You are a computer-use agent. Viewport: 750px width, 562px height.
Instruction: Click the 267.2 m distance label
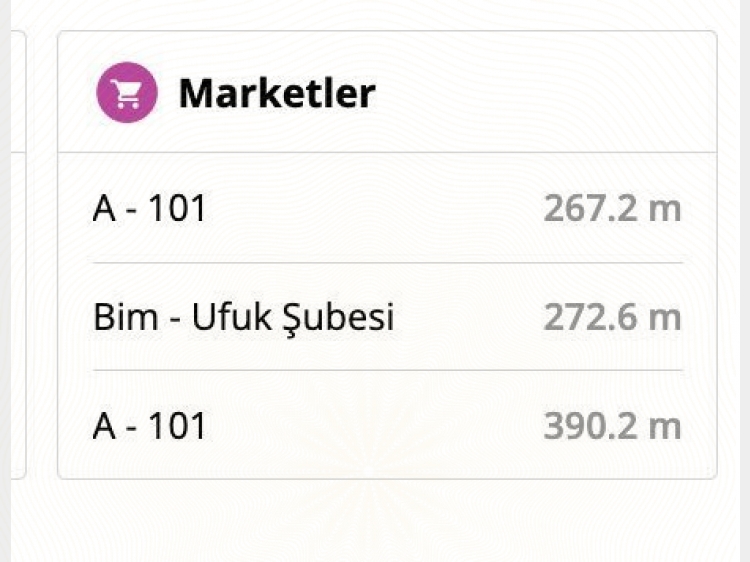(612, 209)
